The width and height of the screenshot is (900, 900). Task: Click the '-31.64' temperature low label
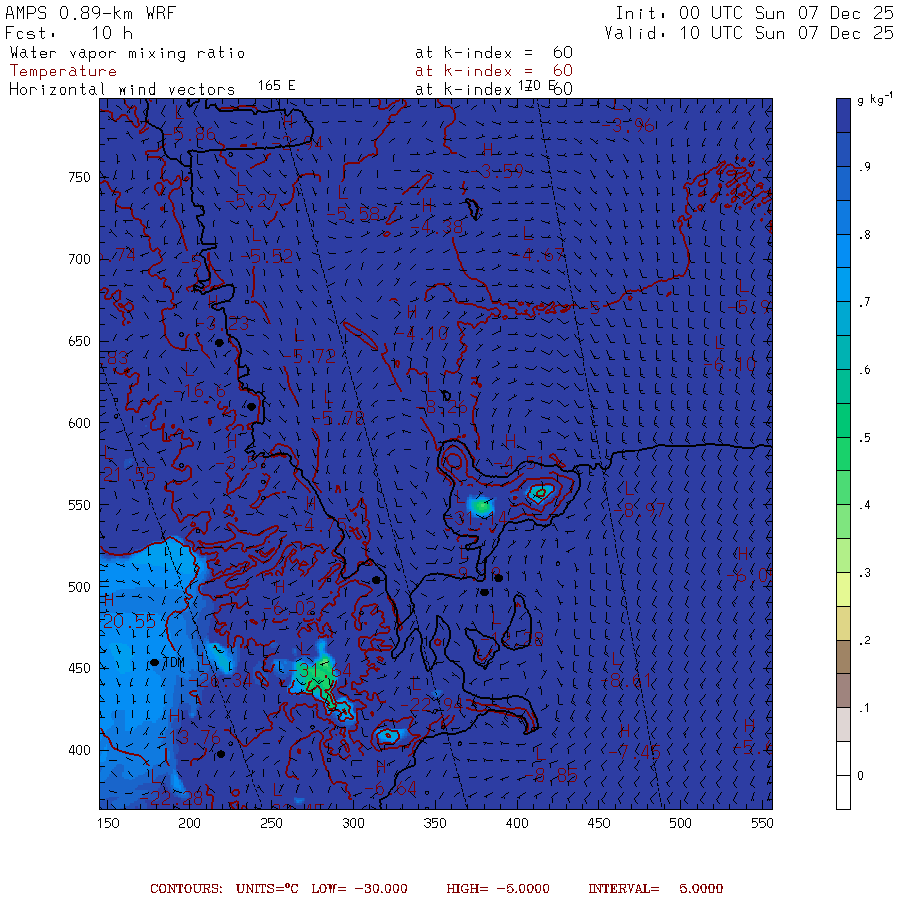click(320, 670)
